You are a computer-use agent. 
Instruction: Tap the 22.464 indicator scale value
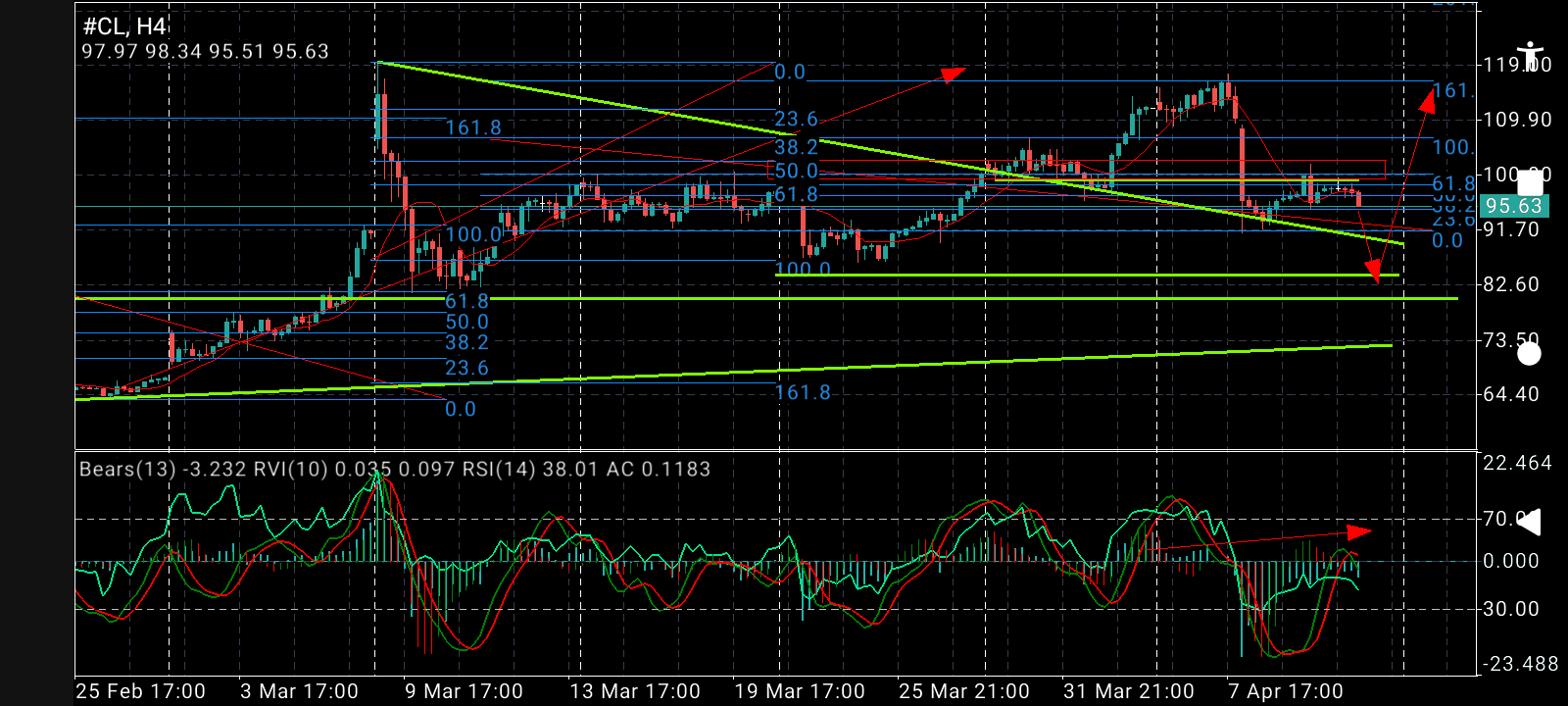click(1518, 463)
